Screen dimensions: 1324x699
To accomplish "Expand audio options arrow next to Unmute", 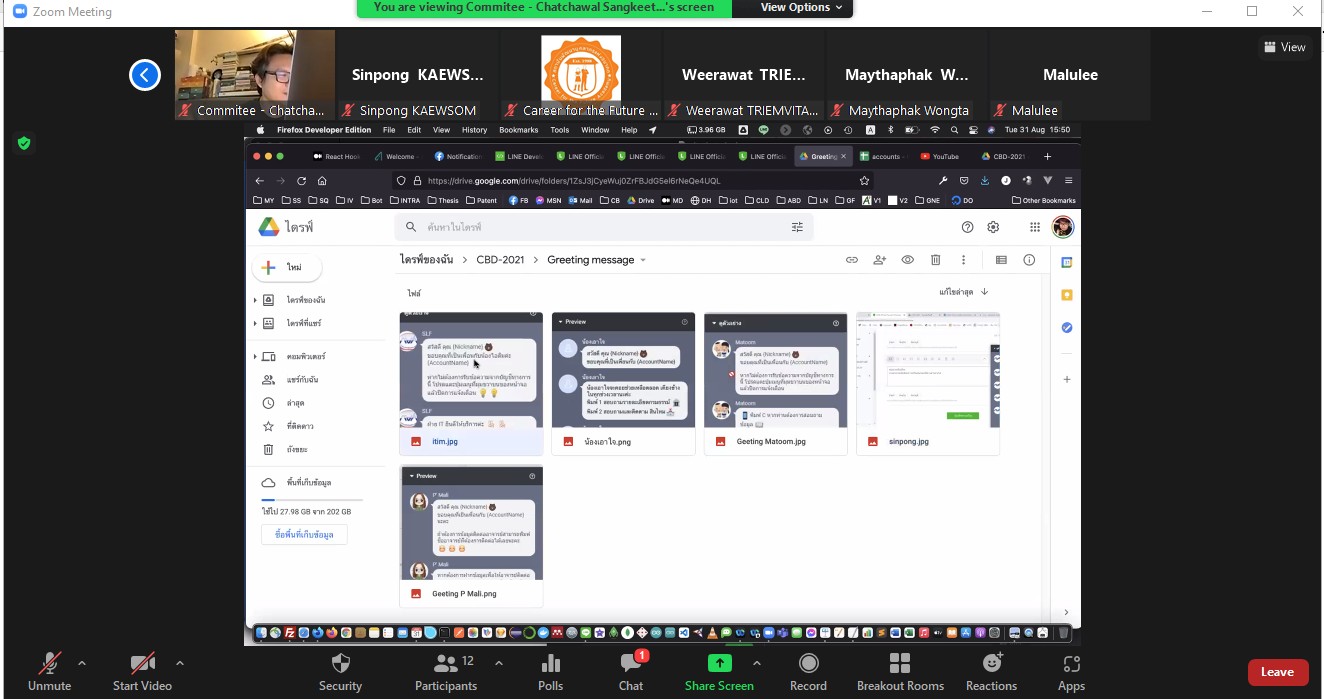I will pyautogui.click(x=82, y=662).
